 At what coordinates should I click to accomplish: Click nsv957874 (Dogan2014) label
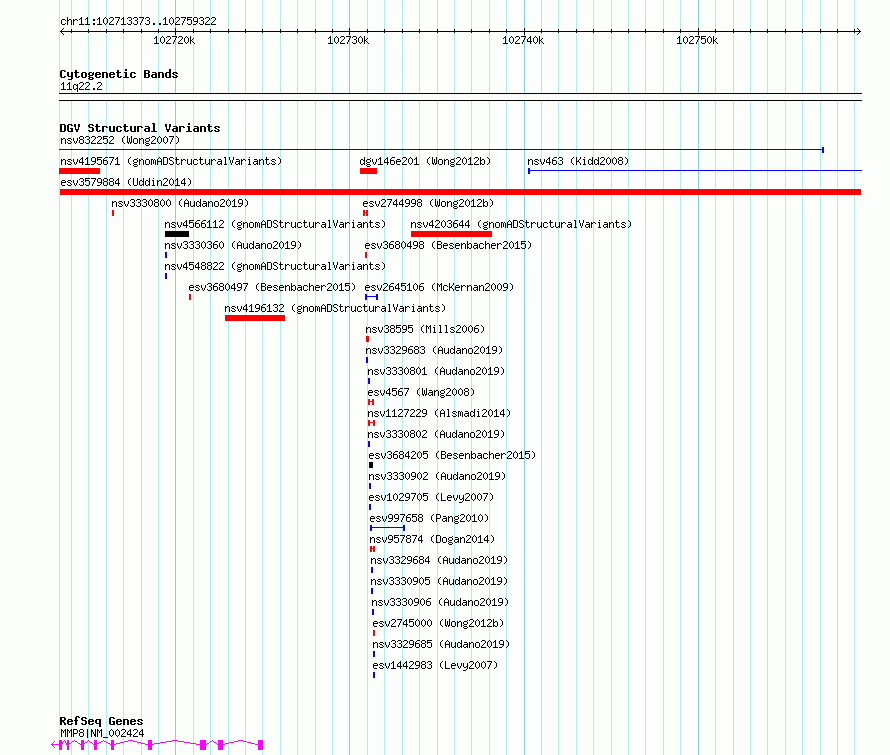coord(433,539)
